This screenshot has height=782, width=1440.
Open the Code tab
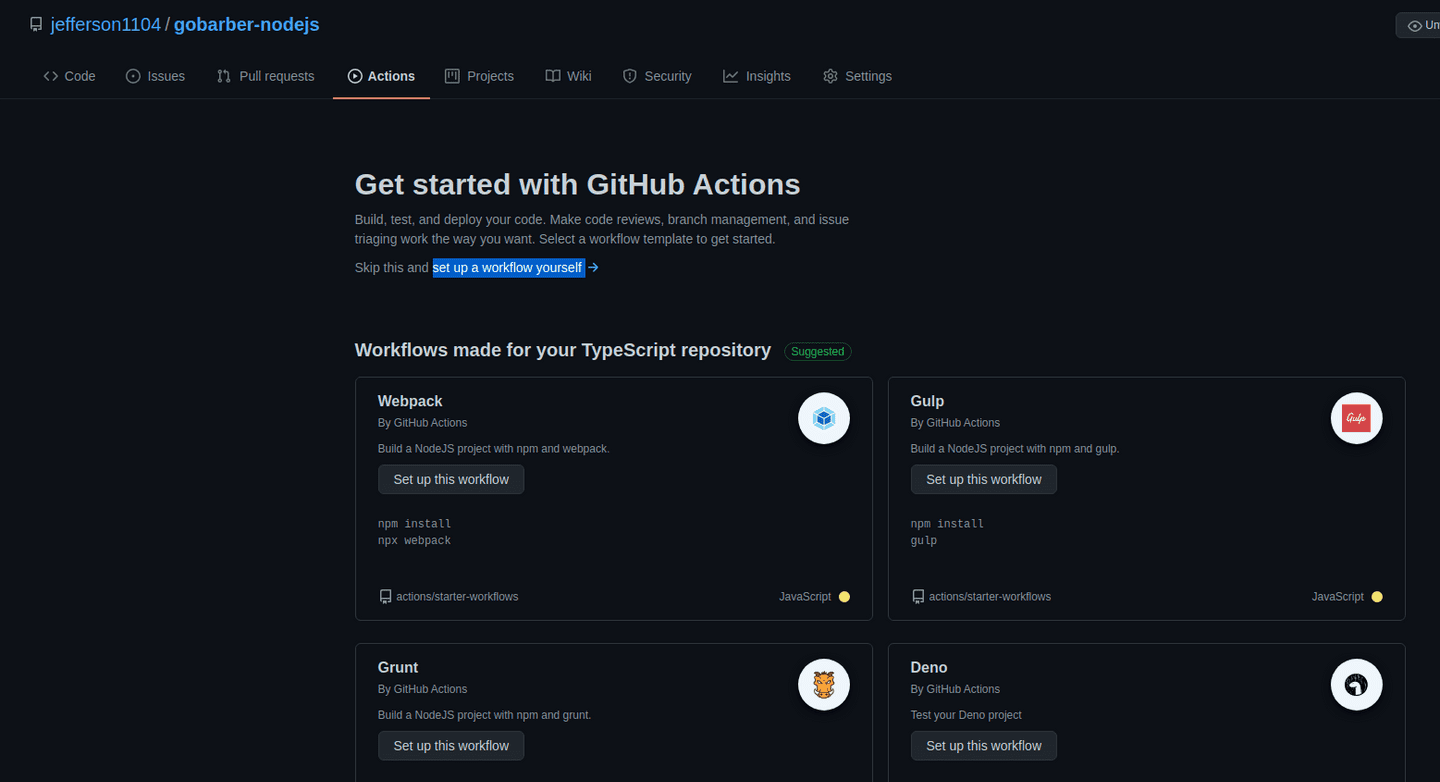[x=70, y=76]
